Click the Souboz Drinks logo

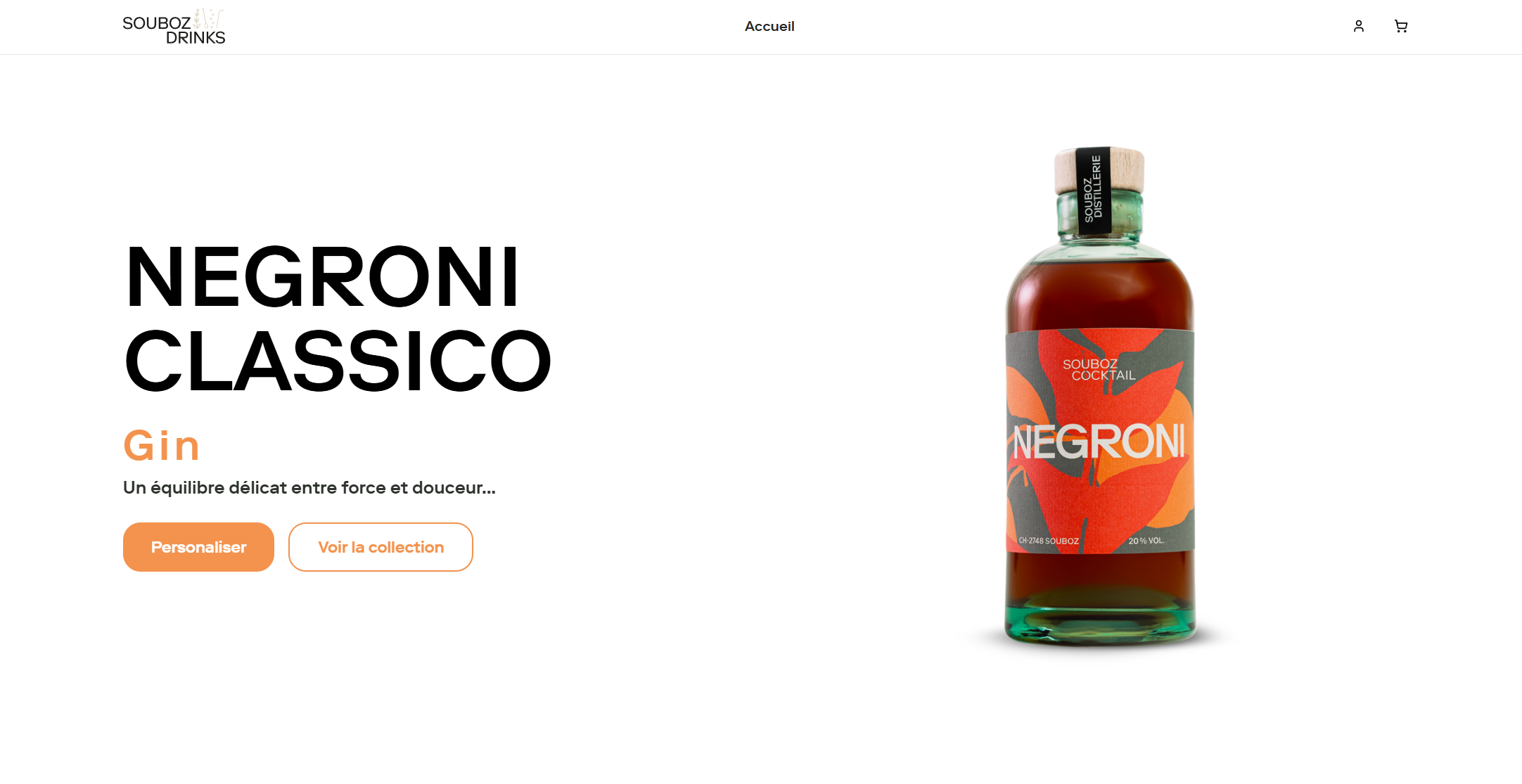[x=174, y=27]
